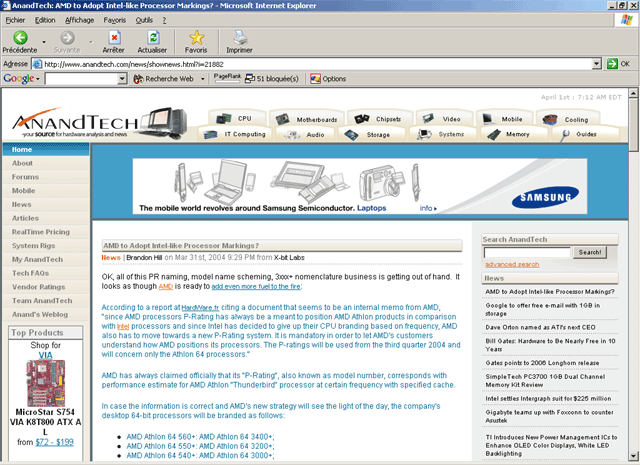Image resolution: width=640 pixels, height=465 pixels.
Task: Open the Affichage menu
Action: point(80,20)
